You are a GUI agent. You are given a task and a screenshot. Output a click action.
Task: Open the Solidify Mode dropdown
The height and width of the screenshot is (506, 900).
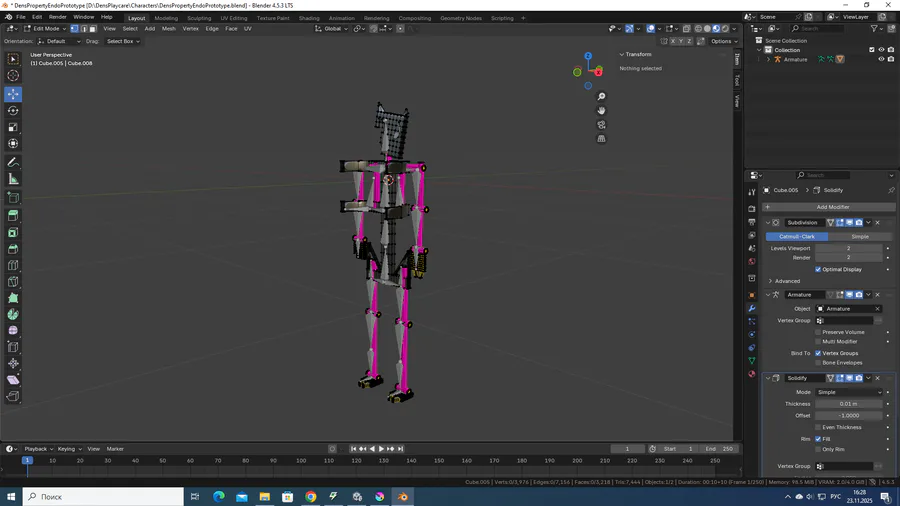[849, 392]
